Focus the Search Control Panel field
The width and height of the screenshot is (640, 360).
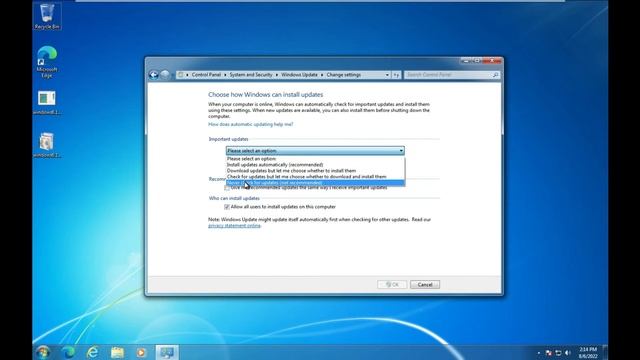click(x=448, y=75)
